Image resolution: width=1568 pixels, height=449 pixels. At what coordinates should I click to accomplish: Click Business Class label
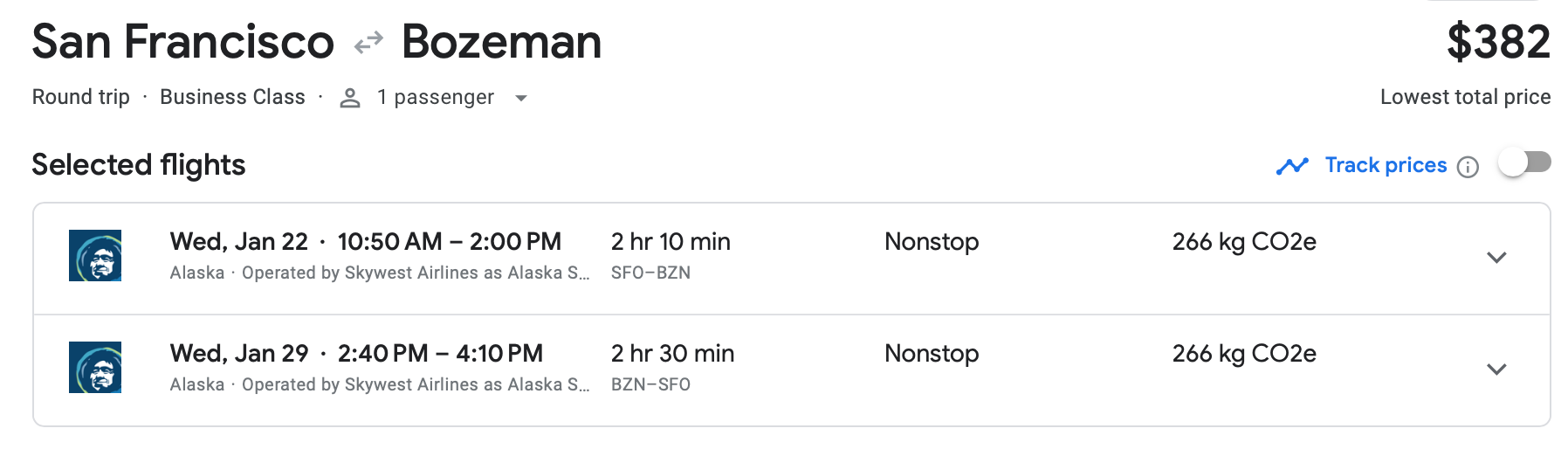(x=232, y=97)
